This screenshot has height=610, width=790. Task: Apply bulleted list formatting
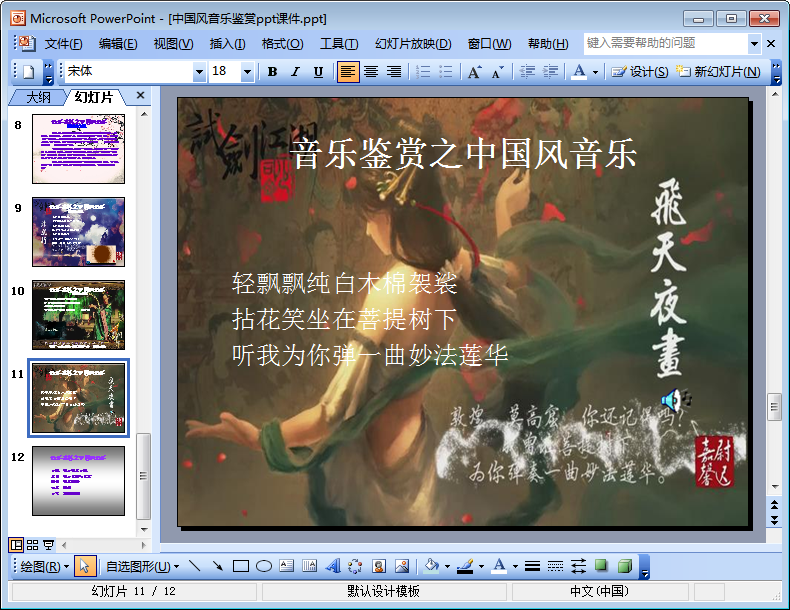point(446,72)
